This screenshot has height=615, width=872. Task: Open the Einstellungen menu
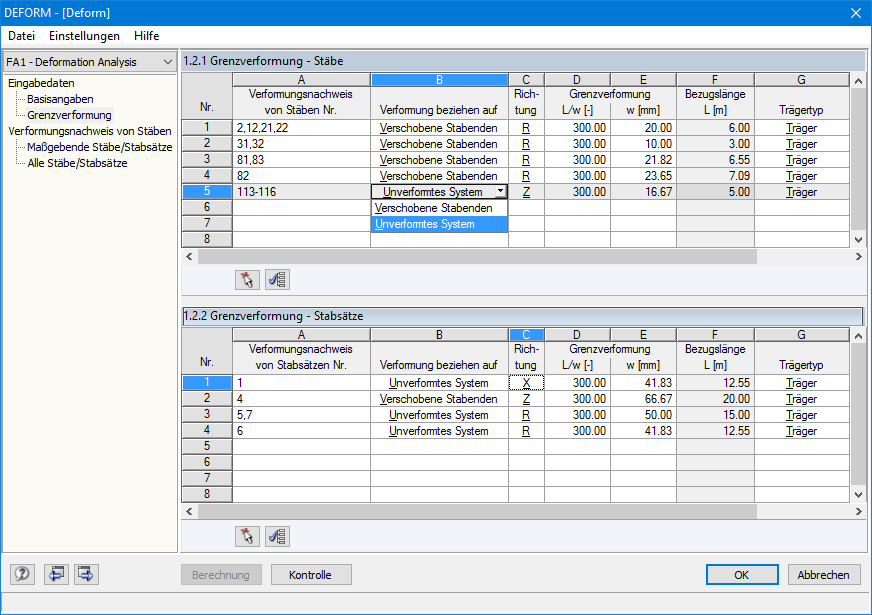pyautogui.click(x=84, y=35)
